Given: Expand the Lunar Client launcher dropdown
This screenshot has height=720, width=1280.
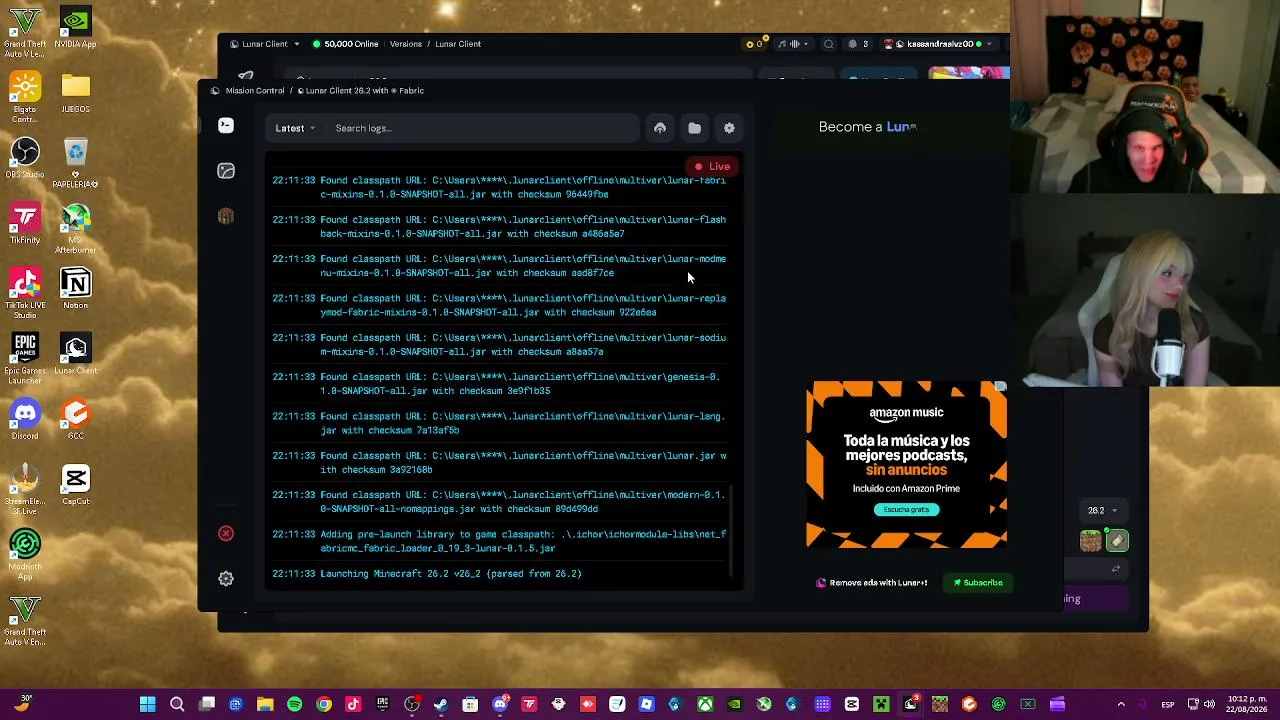Looking at the screenshot, I should tap(264, 44).
